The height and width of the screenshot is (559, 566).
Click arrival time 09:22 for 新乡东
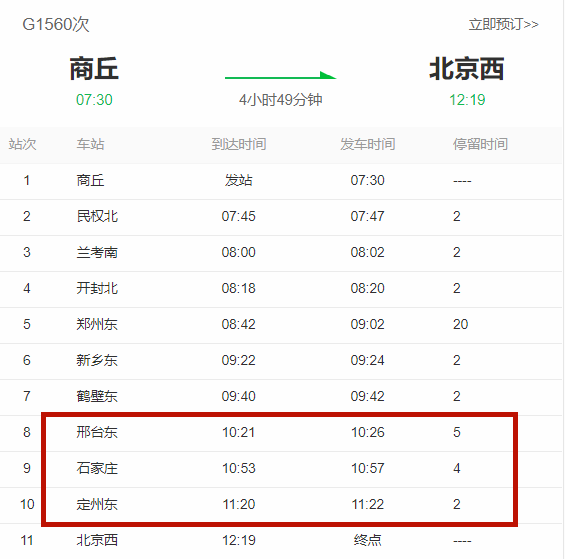tap(239, 360)
